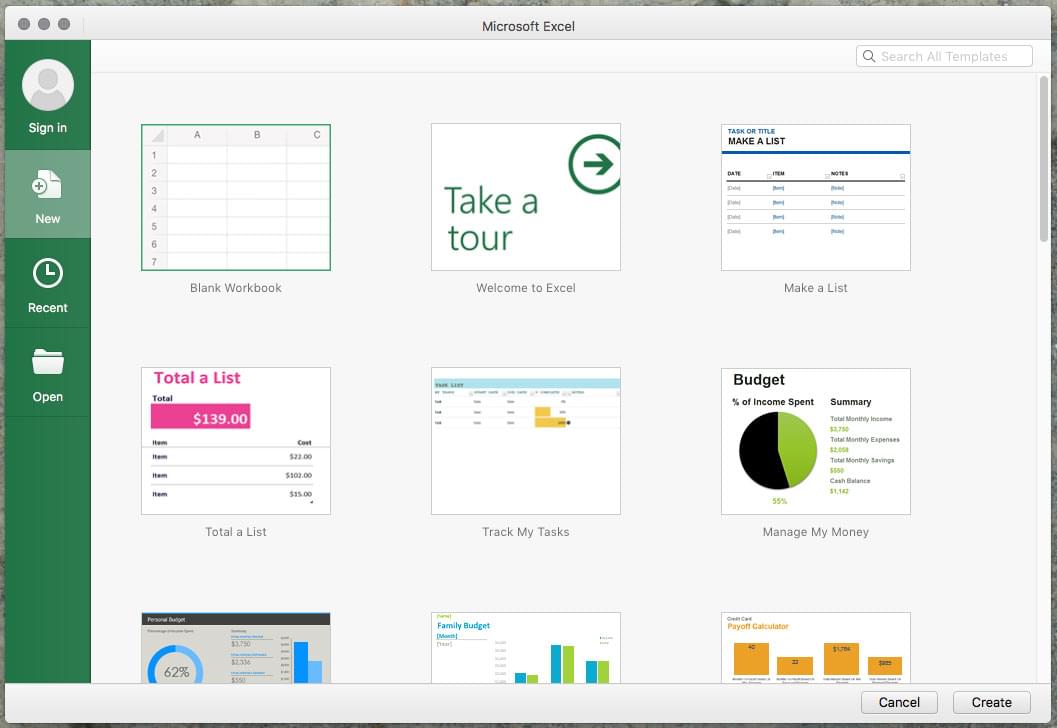Click the "Blank Workbook" caption text
Screen dimensions: 1057x728
coord(236,288)
